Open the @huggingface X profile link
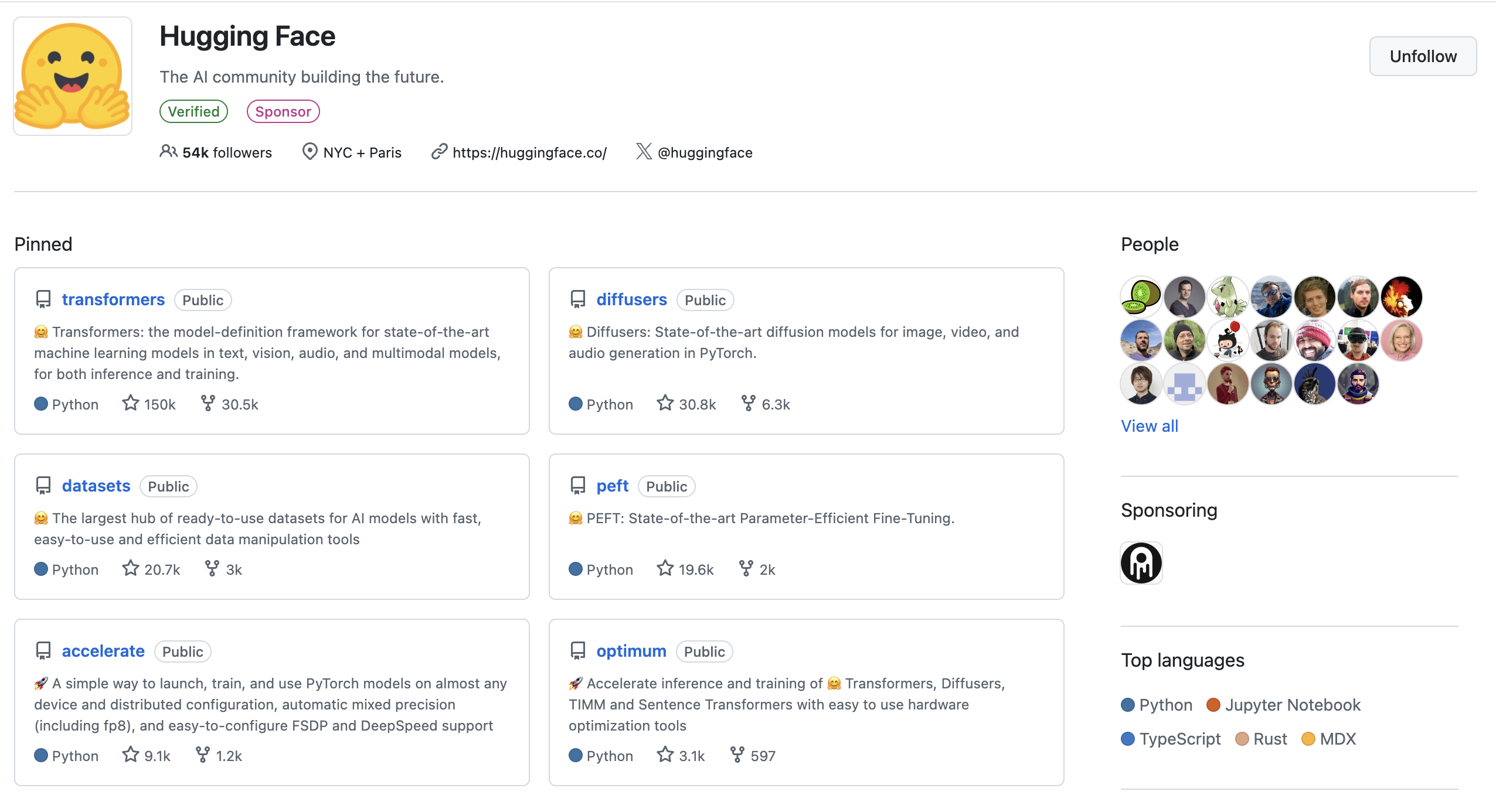The image size is (1496, 812). tap(705, 152)
